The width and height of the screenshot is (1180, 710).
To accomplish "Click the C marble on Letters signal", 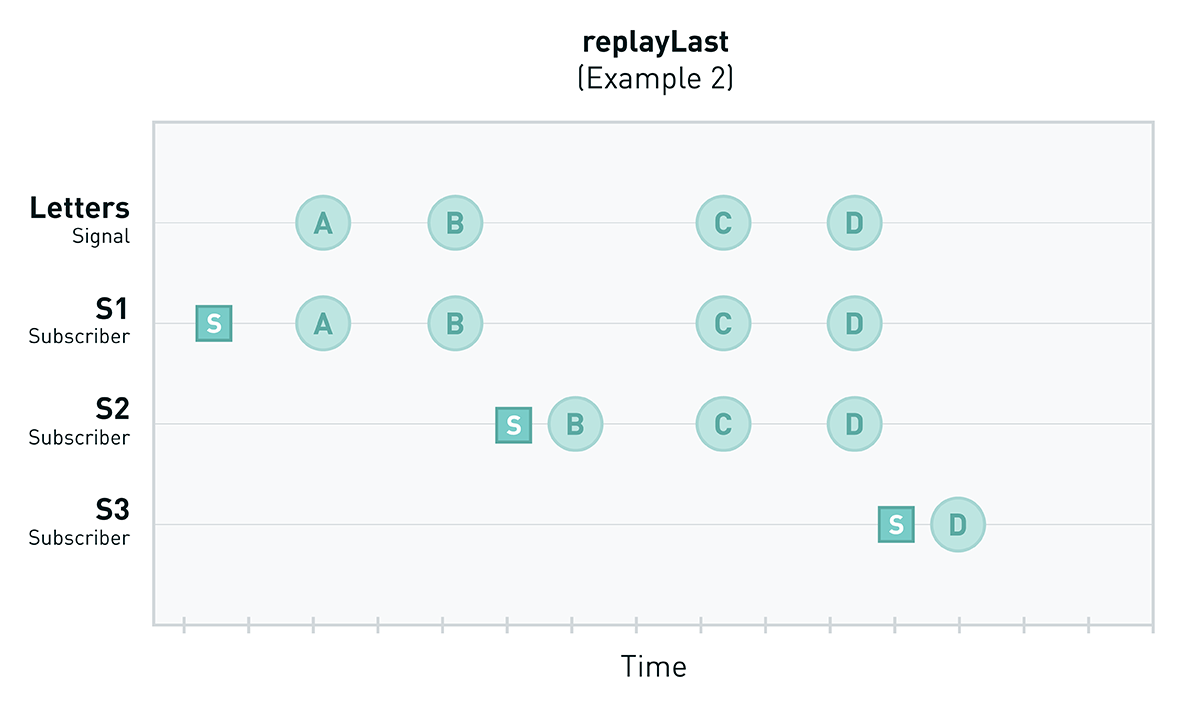I will pyautogui.click(x=723, y=223).
